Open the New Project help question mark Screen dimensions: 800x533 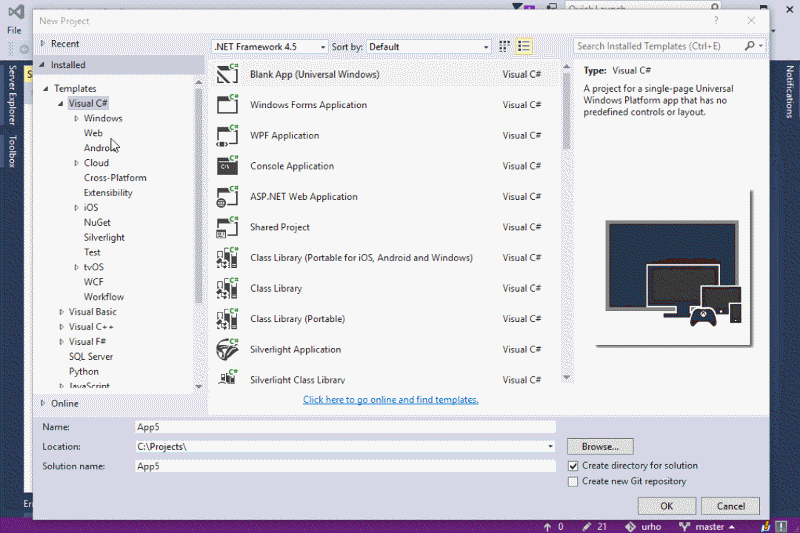(x=716, y=20)
